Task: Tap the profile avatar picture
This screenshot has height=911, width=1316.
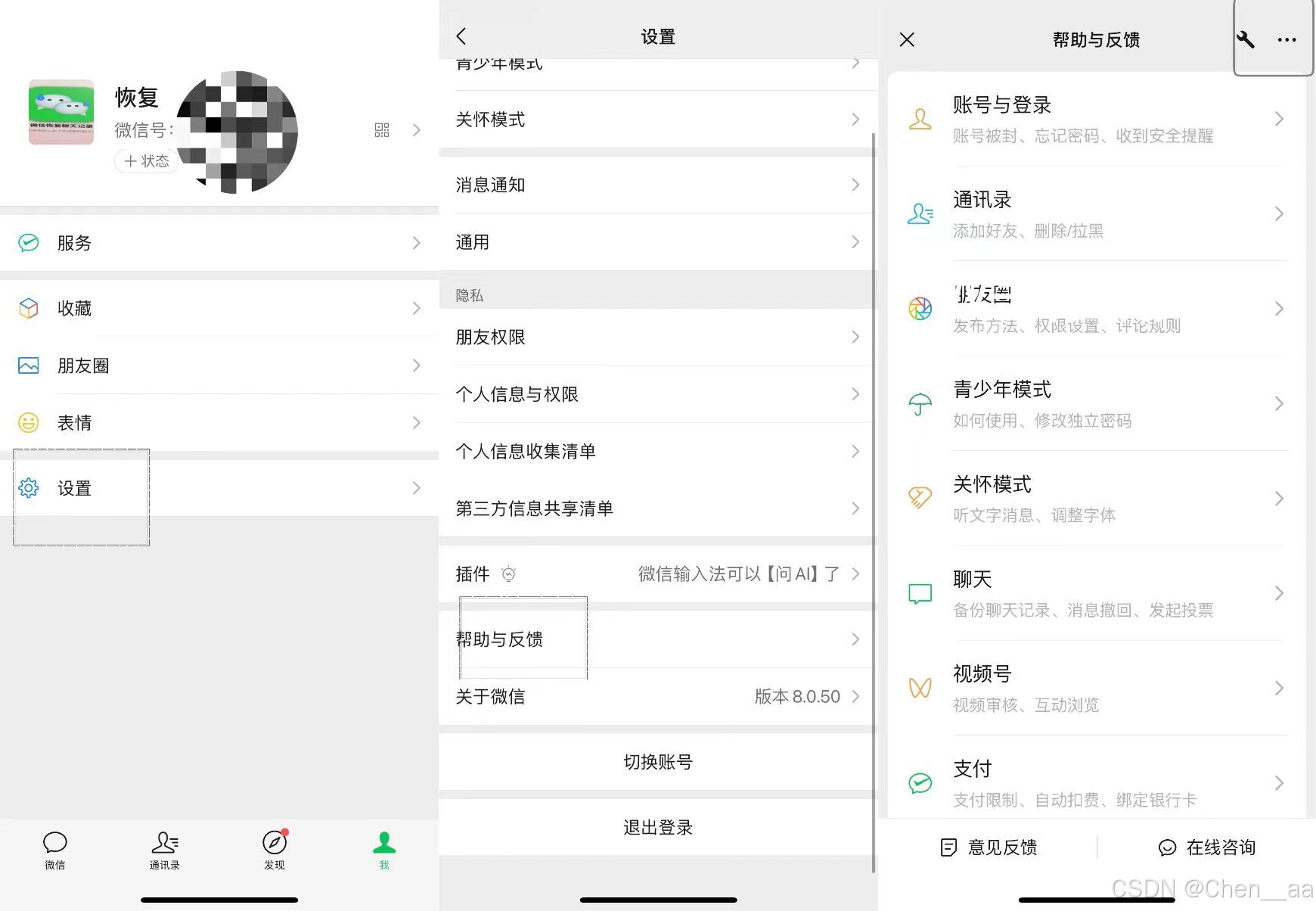Action: (x=61, y=112)
